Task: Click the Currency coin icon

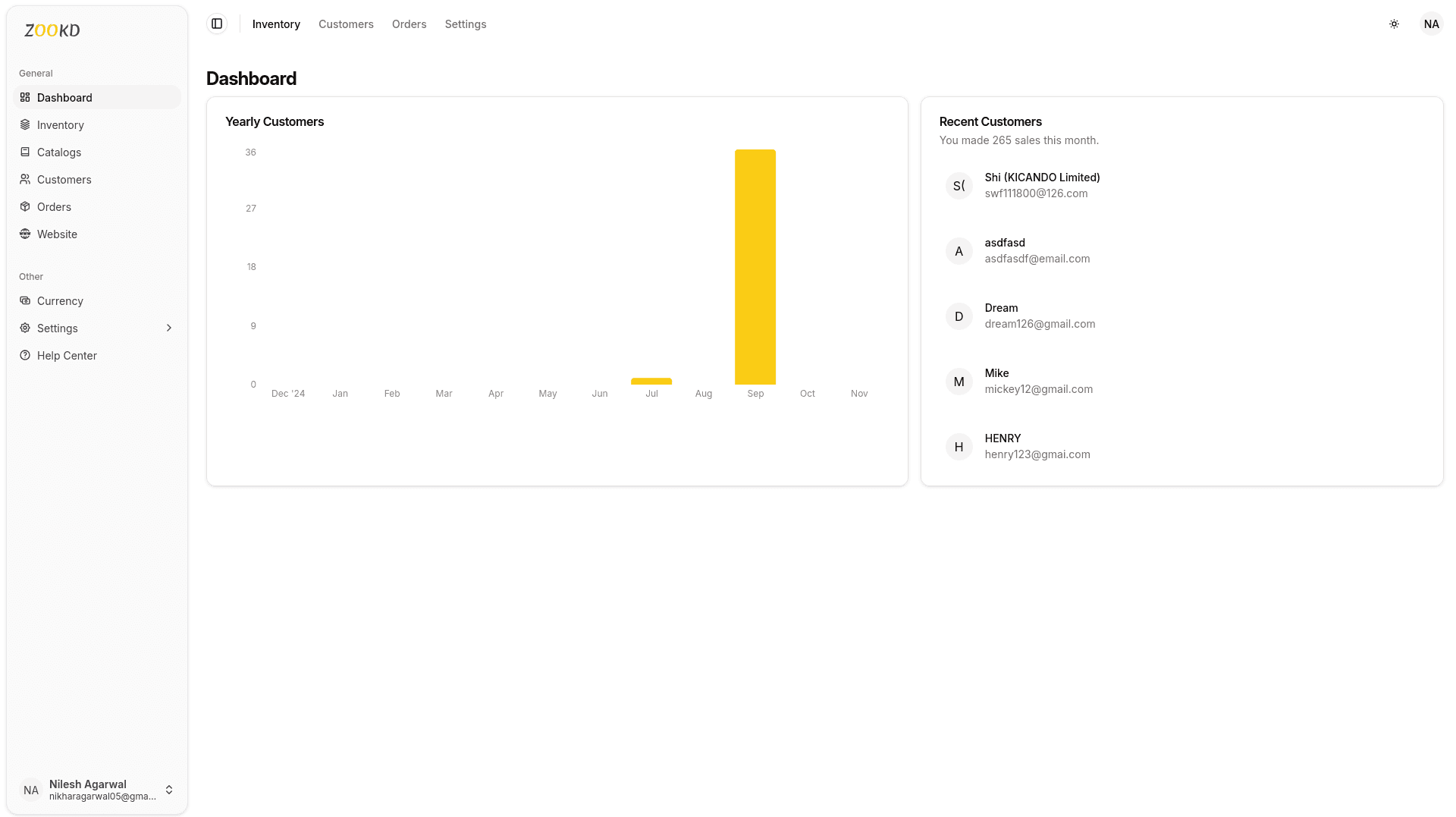Action: point(25,300)
